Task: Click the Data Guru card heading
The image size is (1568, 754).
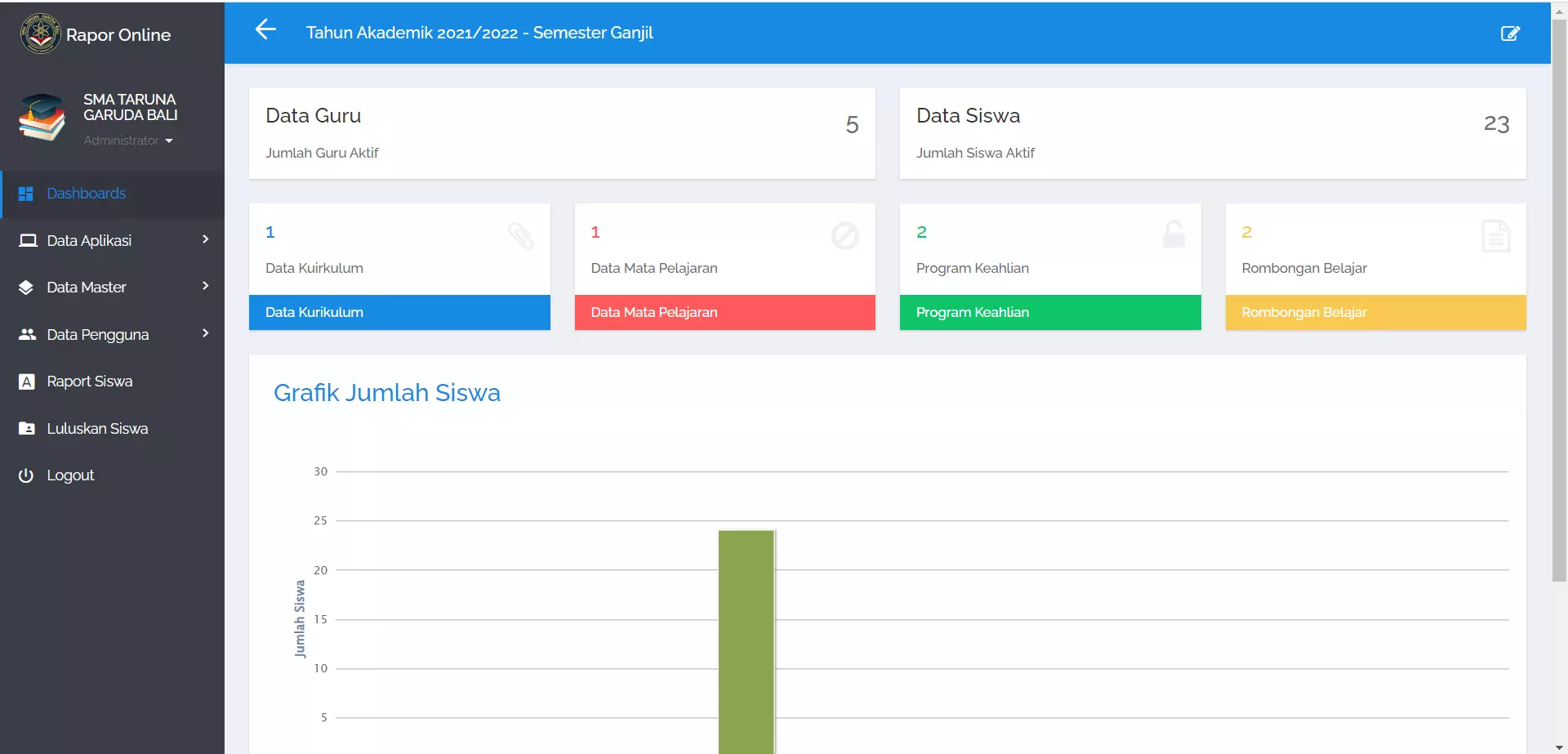Action: [x=314, y=116]
